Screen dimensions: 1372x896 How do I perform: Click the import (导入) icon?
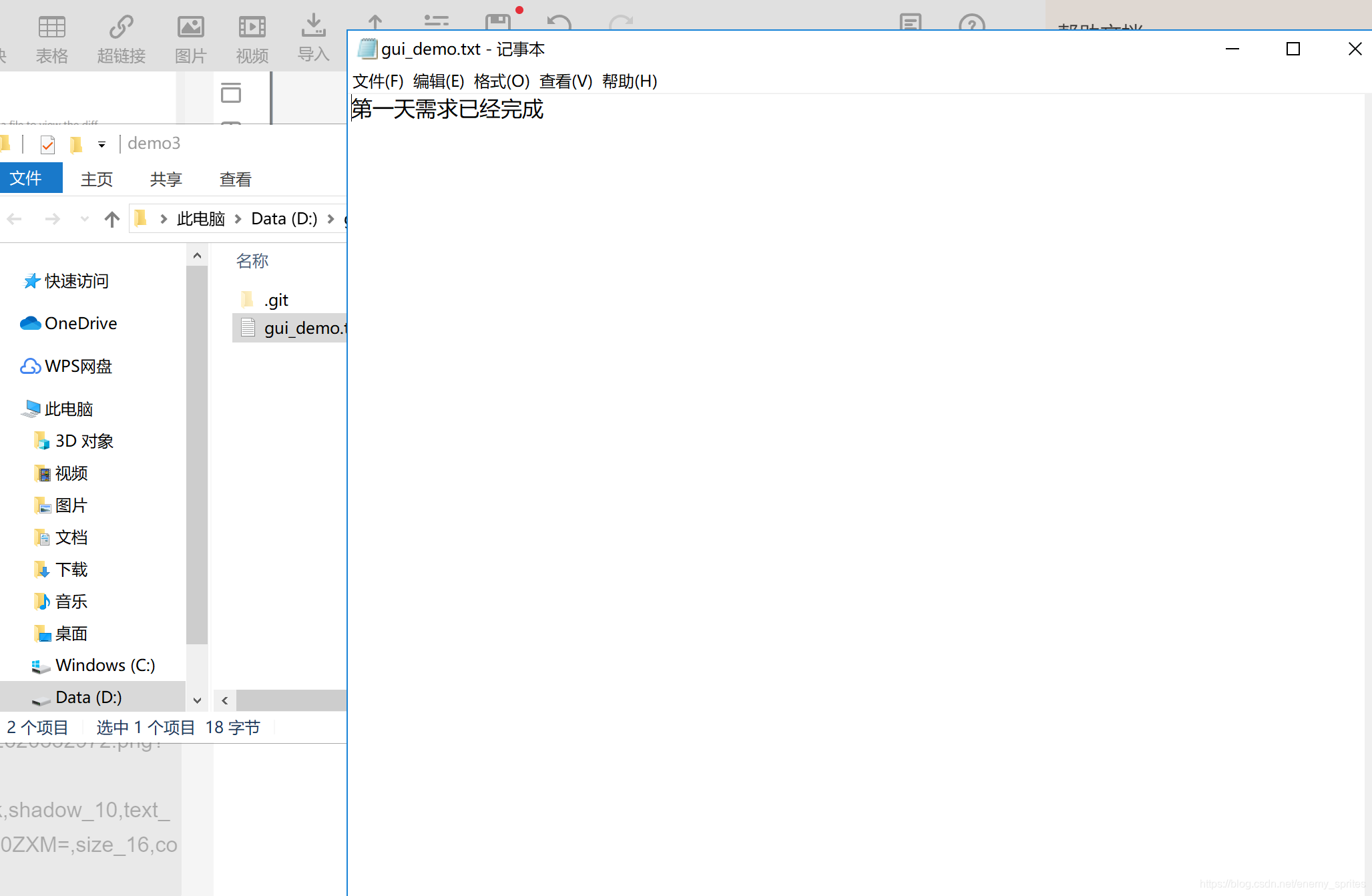pos(313,27)
